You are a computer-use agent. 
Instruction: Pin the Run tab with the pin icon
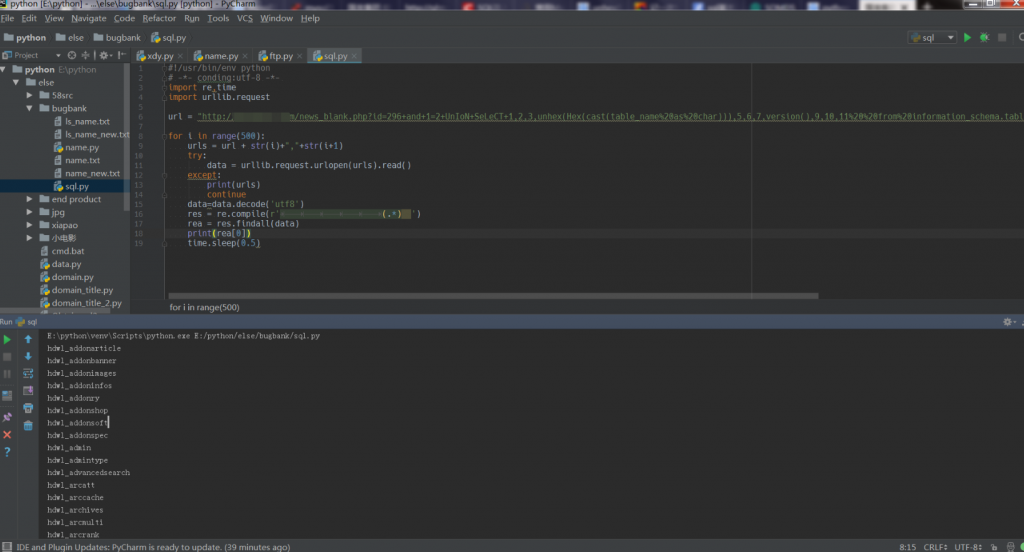tap(7, 417)
